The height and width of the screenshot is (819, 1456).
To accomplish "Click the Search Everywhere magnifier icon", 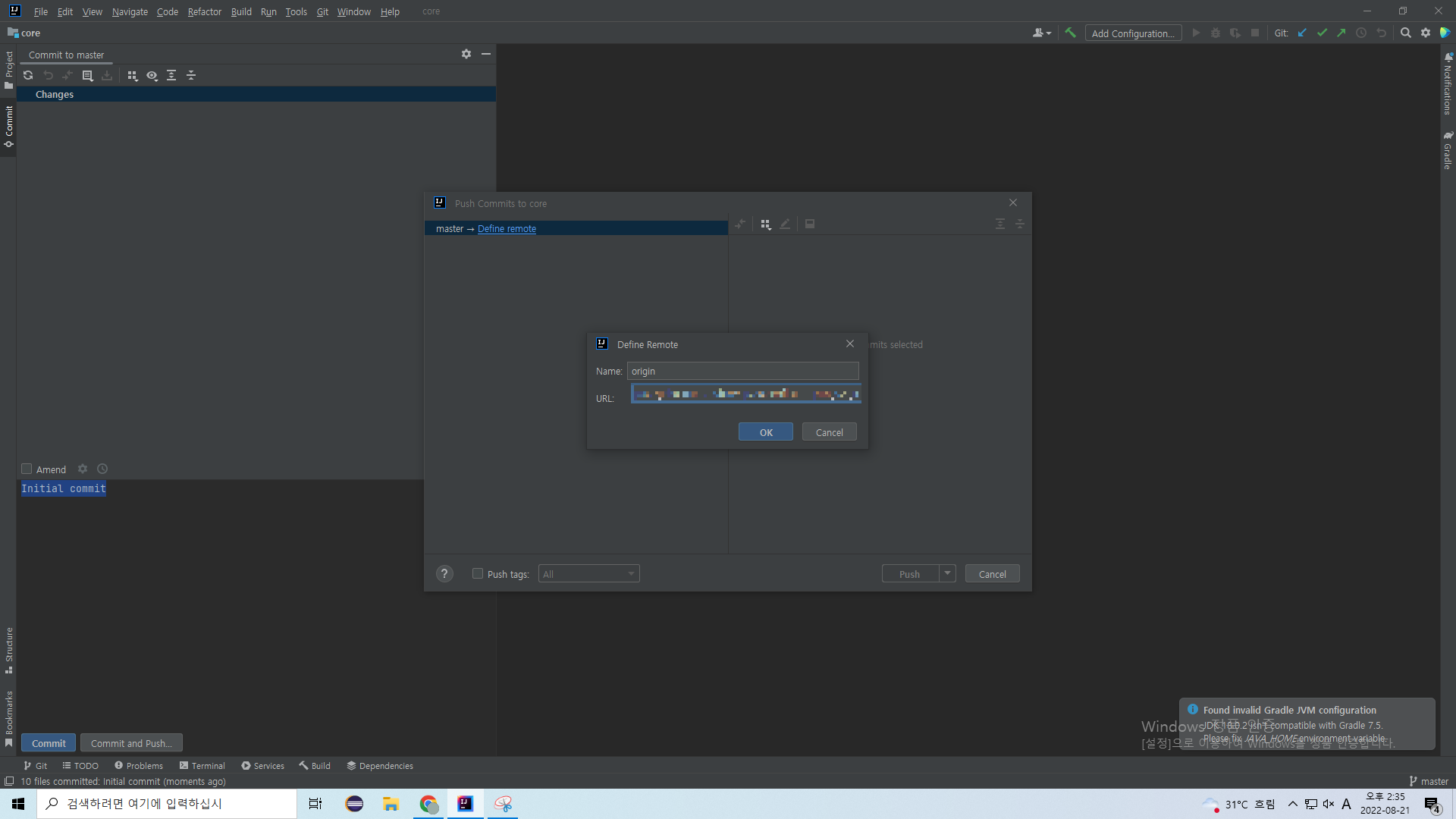I will [x=1405, y=33].
